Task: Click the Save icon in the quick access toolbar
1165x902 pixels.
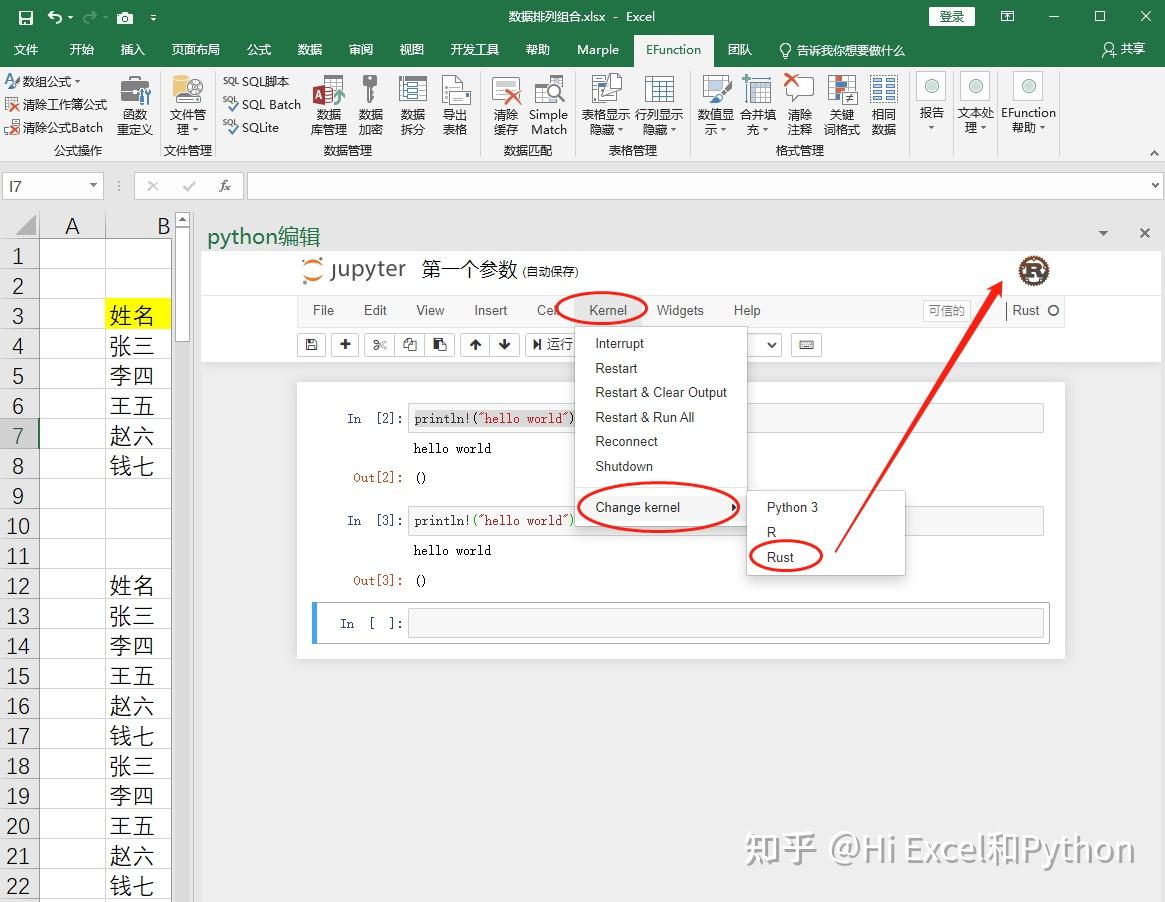Action: click(25, 17)
